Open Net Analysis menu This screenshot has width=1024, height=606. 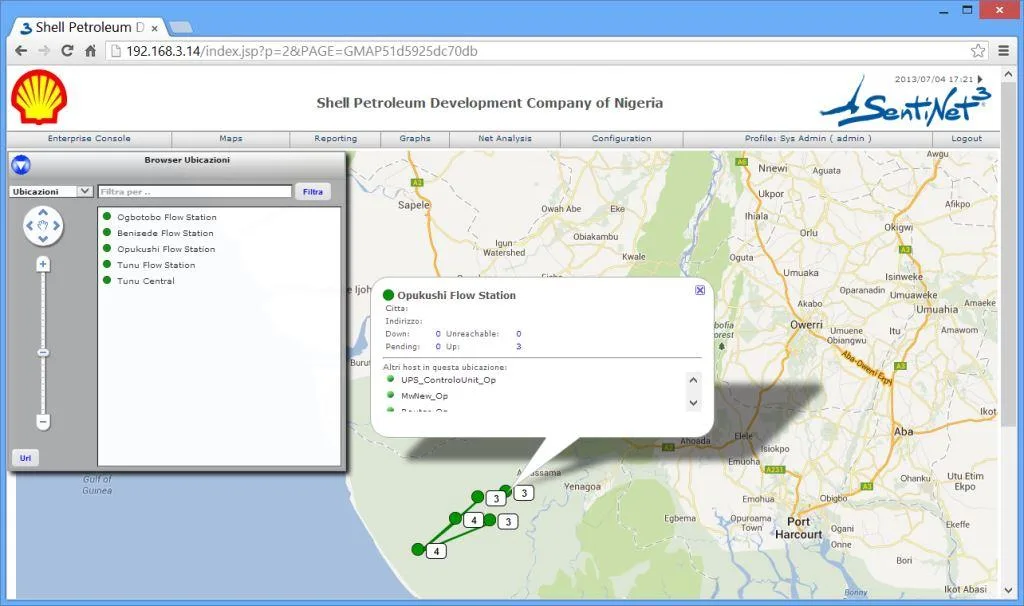click(x=505, y=138)
